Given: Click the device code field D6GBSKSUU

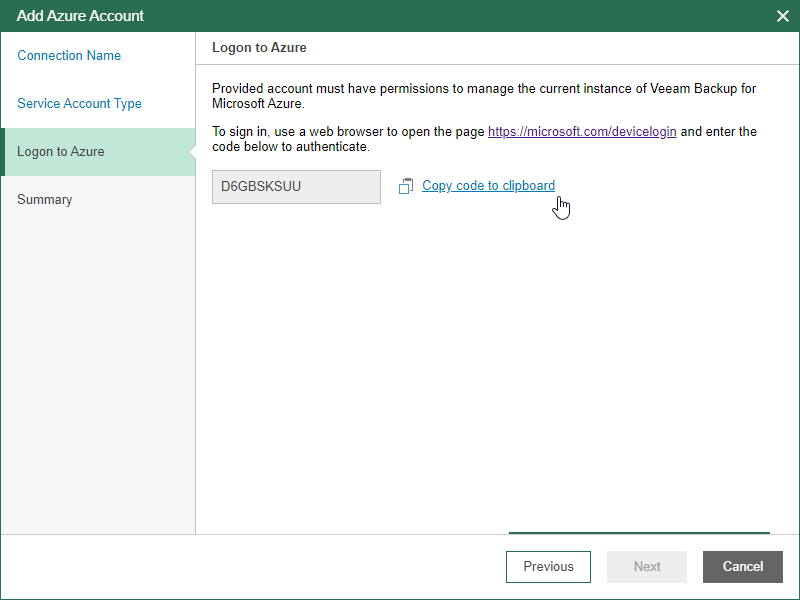Looking at the screenshot, I should (296, 187).
